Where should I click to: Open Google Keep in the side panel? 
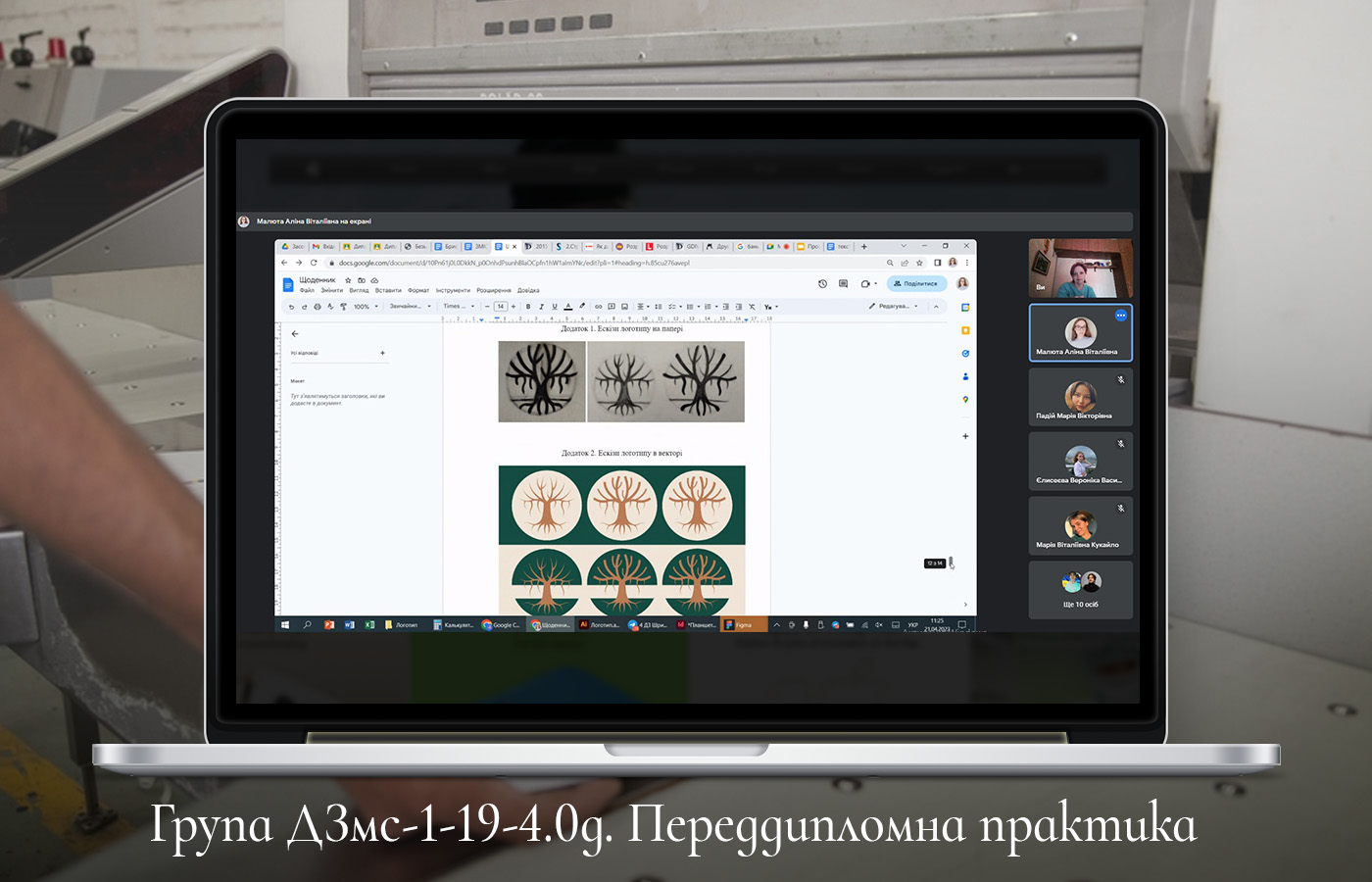coord(965,330)
